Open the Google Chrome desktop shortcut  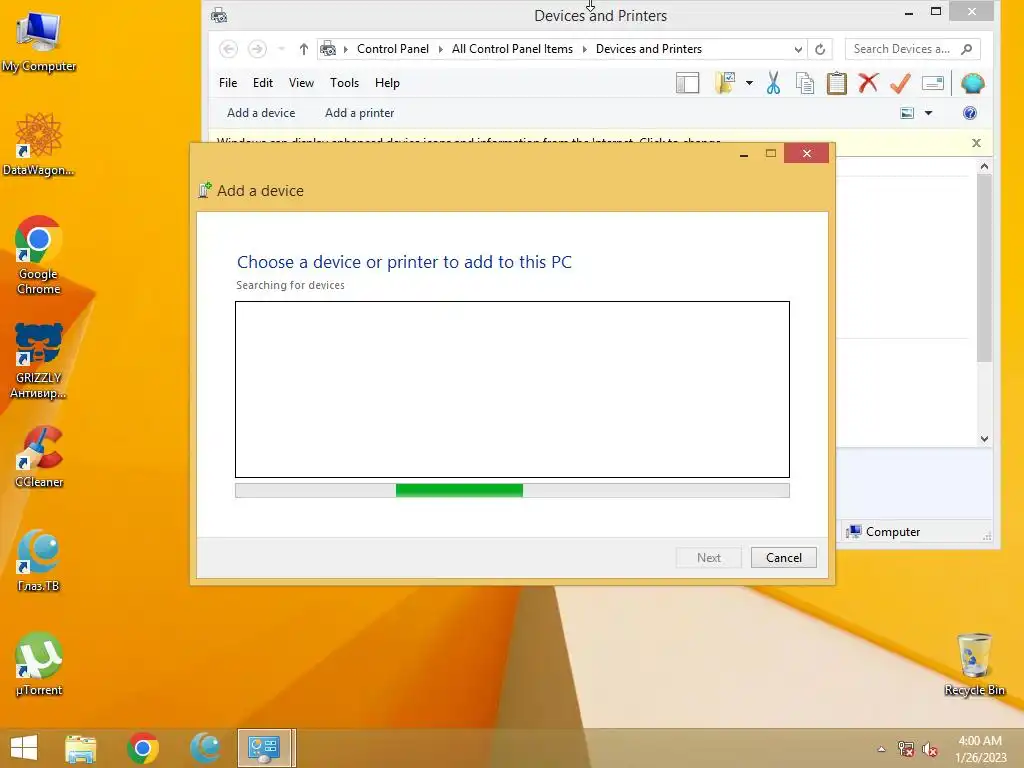click(x=39, y=255)
